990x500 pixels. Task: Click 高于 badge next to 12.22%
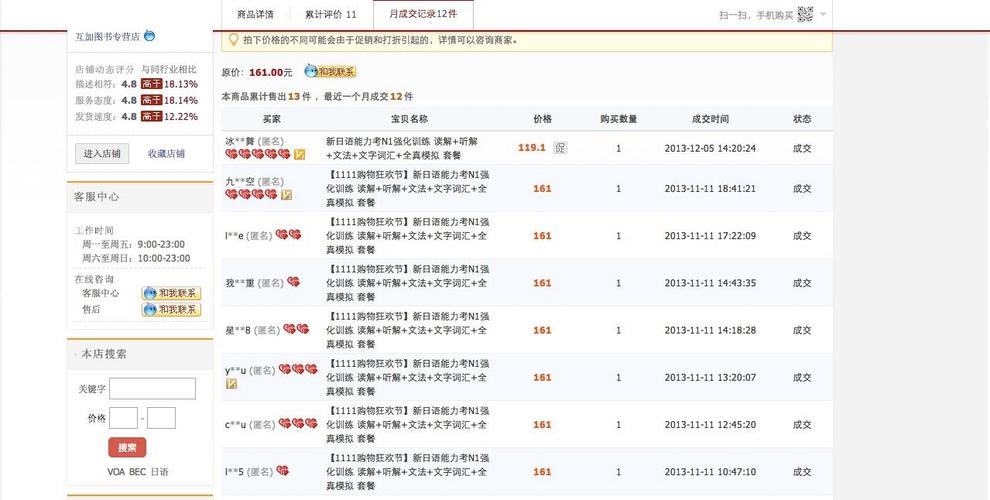click(x=152, y=116)
